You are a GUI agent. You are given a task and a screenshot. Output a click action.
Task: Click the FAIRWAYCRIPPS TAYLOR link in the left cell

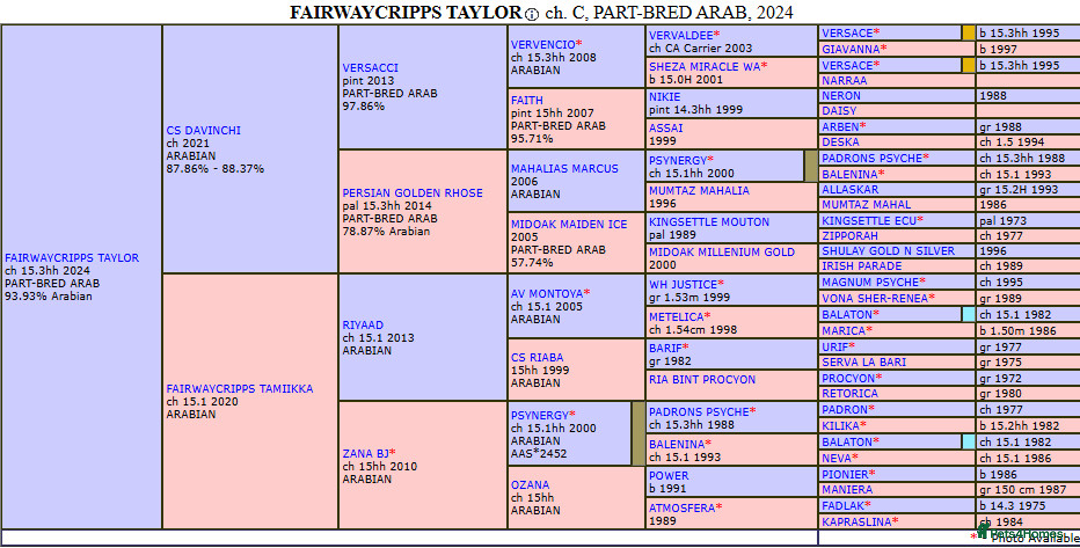click(x=71, y=257)
